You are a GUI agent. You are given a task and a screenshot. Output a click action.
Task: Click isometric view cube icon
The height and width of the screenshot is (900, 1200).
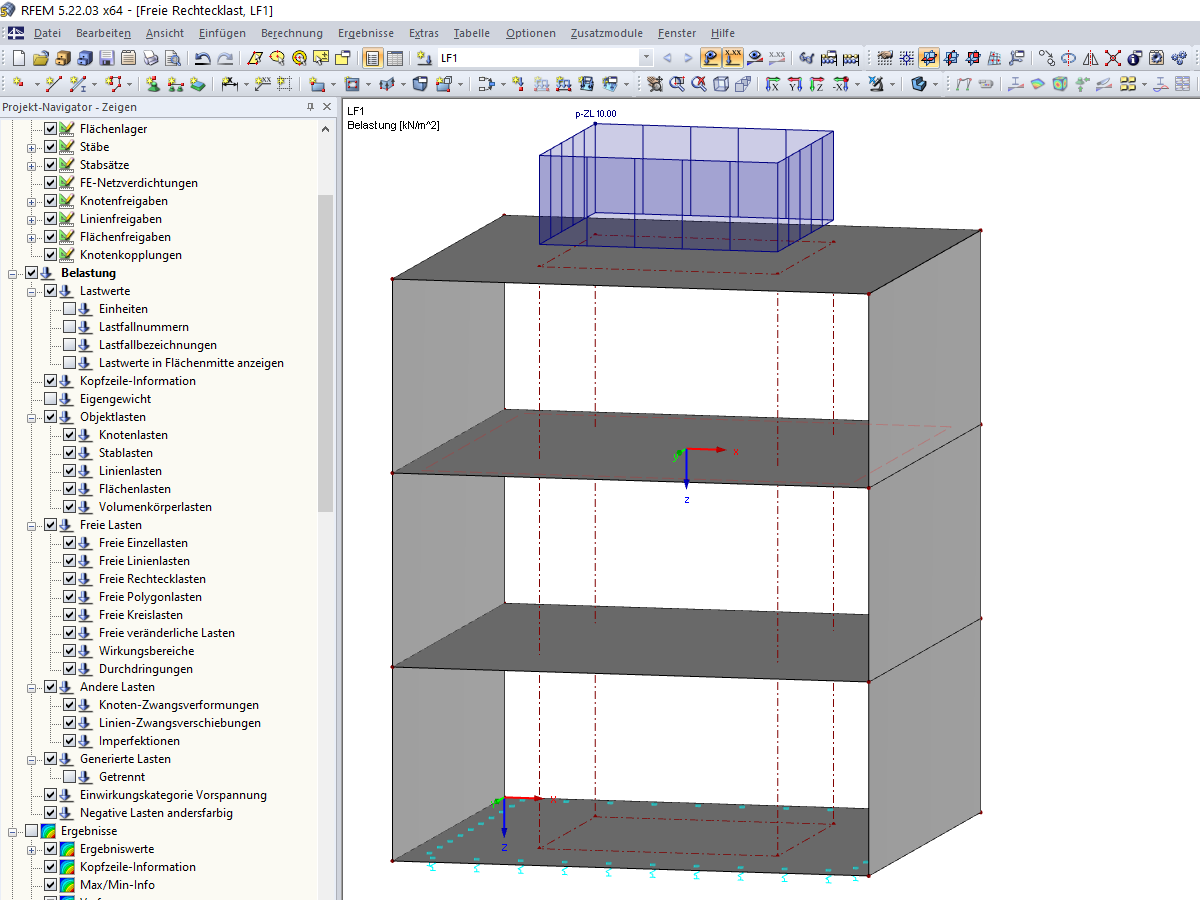[x=721, y=84]
